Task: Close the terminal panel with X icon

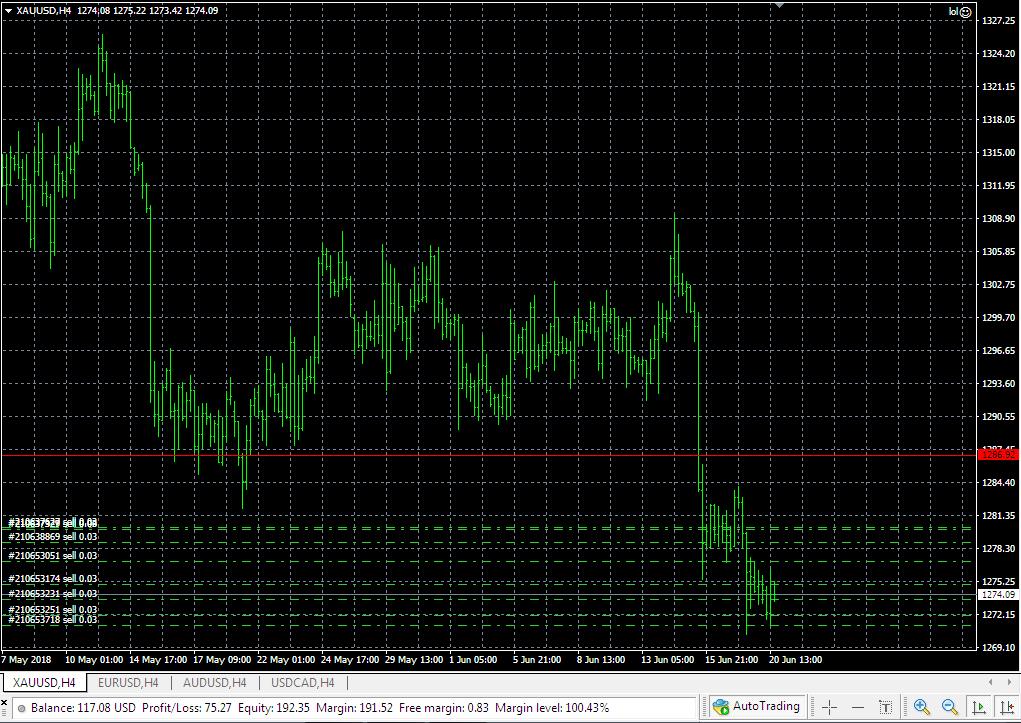Action: 4,703
